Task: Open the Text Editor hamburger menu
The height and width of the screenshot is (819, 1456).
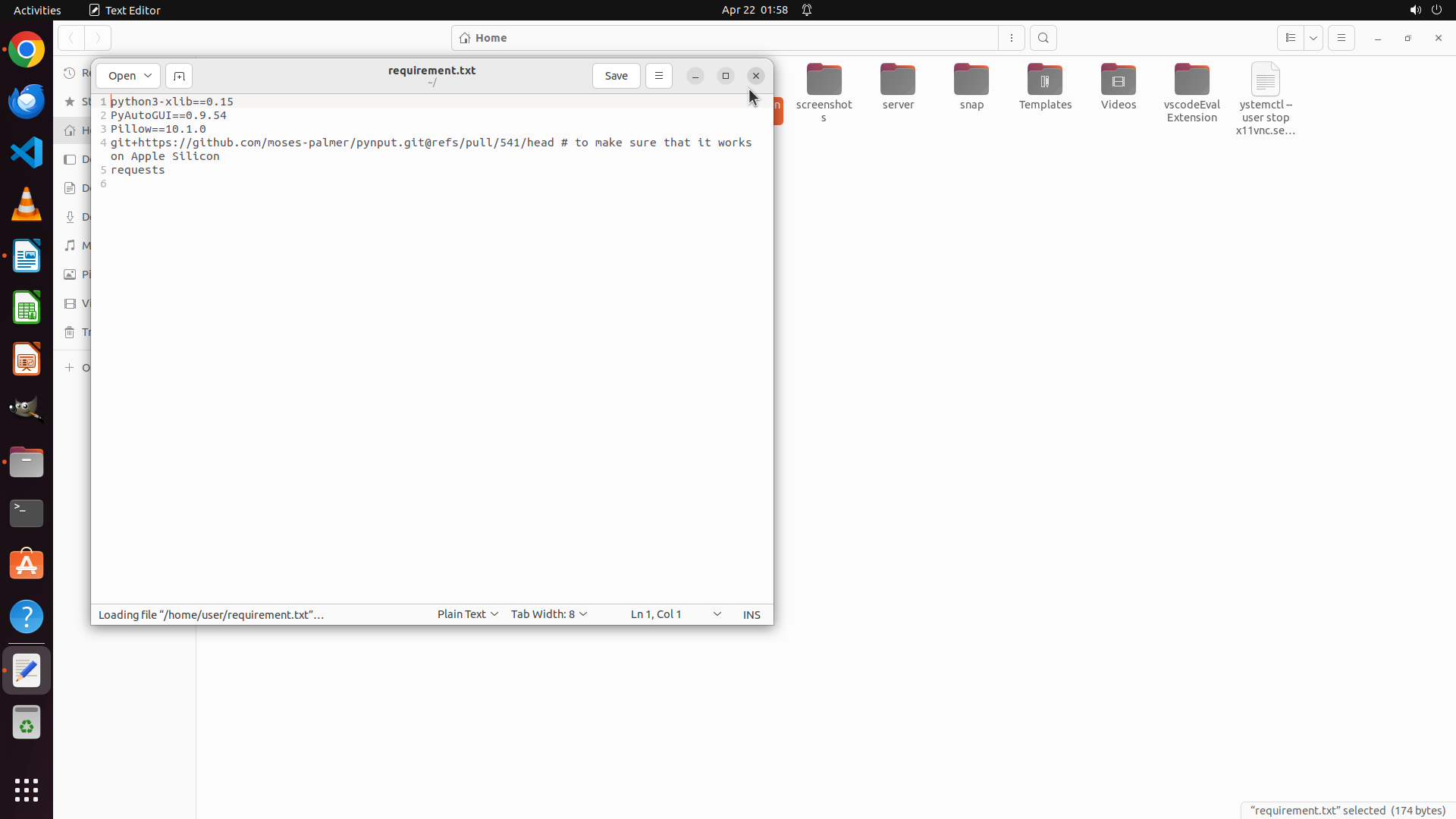Action: pos(658,76)
